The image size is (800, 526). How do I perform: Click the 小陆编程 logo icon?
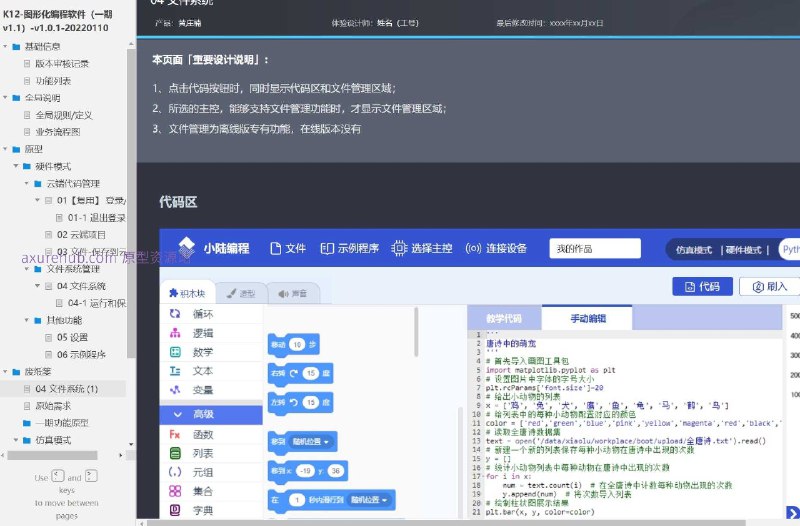pyautogui.click(x=186, y=247)
